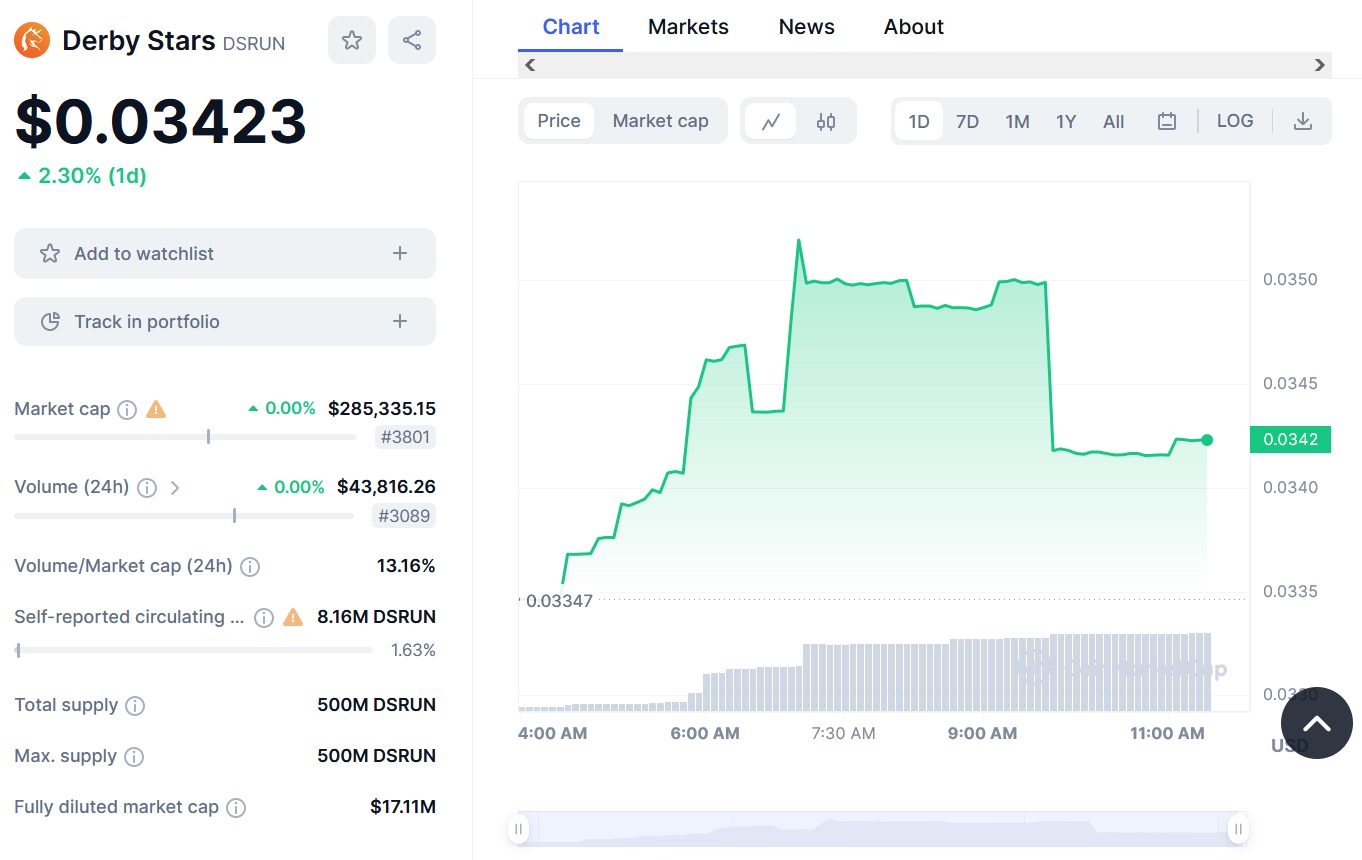Download the chart data
The width and height of the screenshot is (1362, 860).
pos(1302,122)
